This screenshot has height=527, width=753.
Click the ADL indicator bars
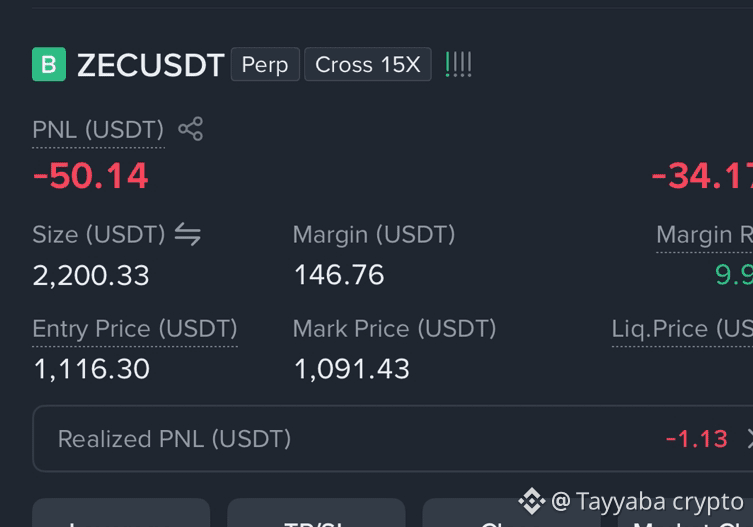(x=459, y=64)
